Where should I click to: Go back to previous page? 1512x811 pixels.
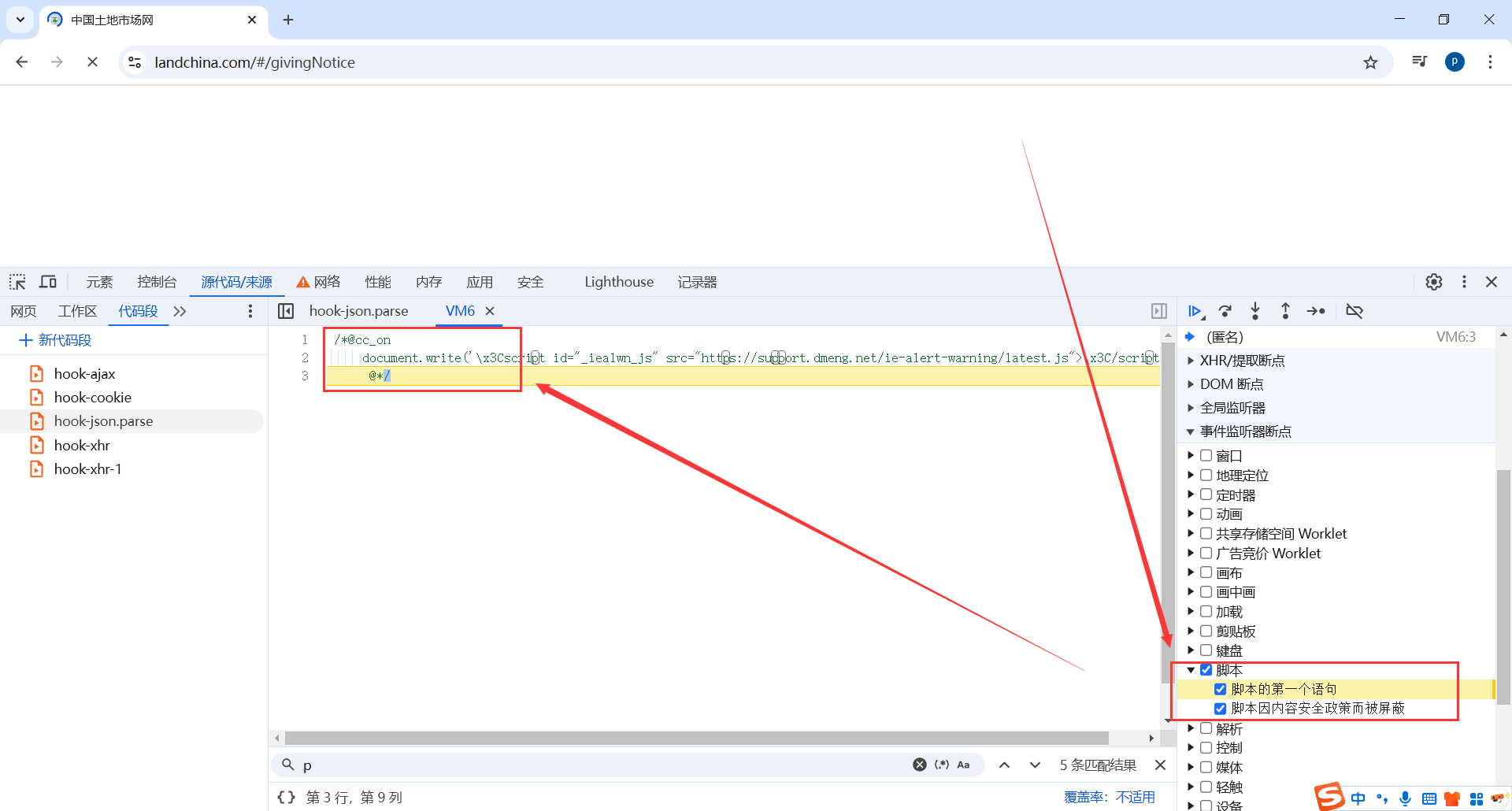[x=22, y=62]
